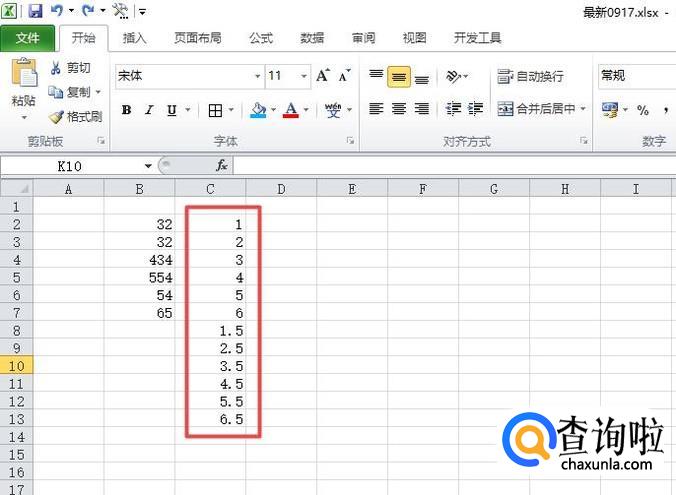Viewport: 676px width, 495px height.
Task: Click the Insert Function fx icon
Action: click(x=222, y=165)
